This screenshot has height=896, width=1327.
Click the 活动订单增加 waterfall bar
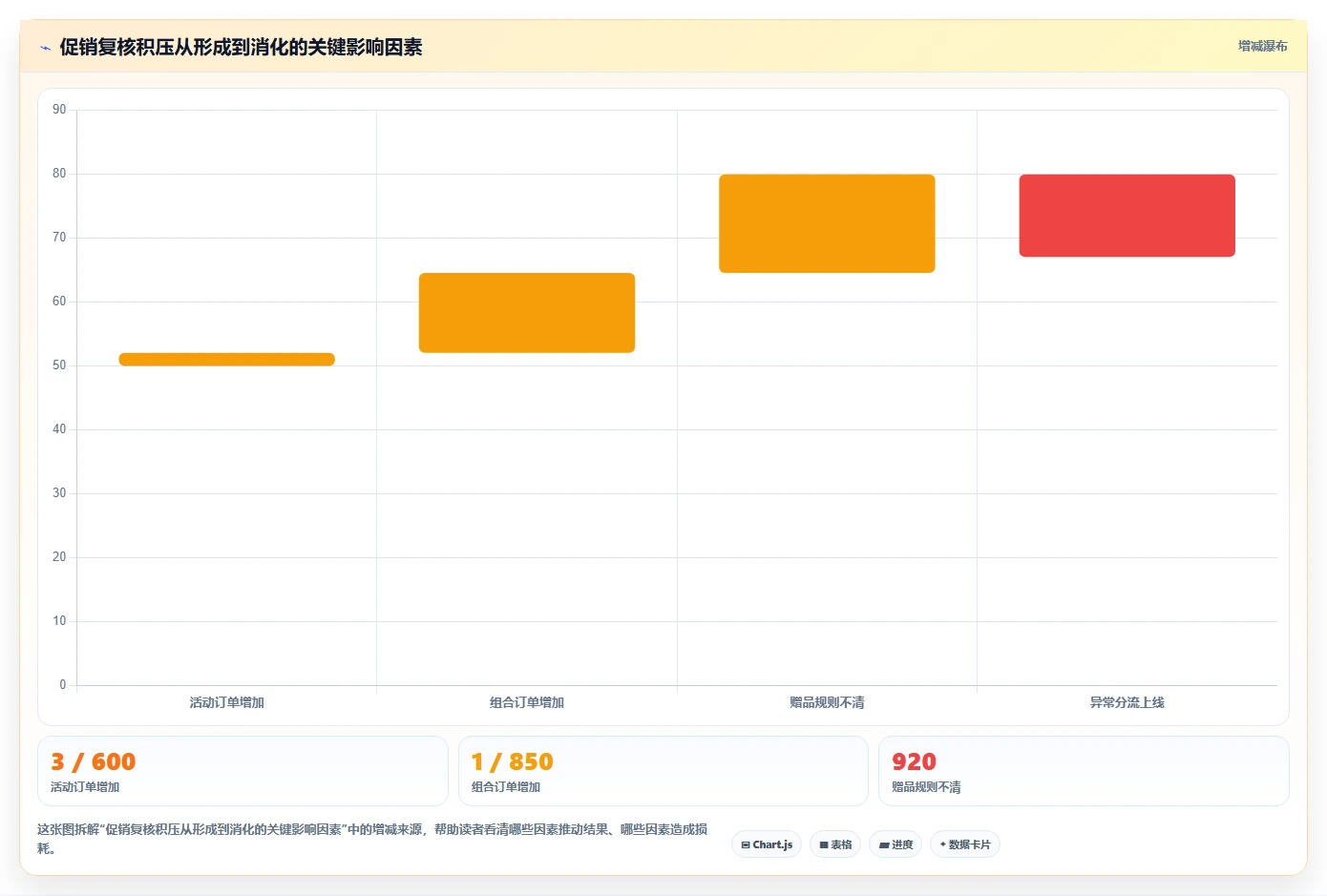pyautogui.click(x=226, y=360)
